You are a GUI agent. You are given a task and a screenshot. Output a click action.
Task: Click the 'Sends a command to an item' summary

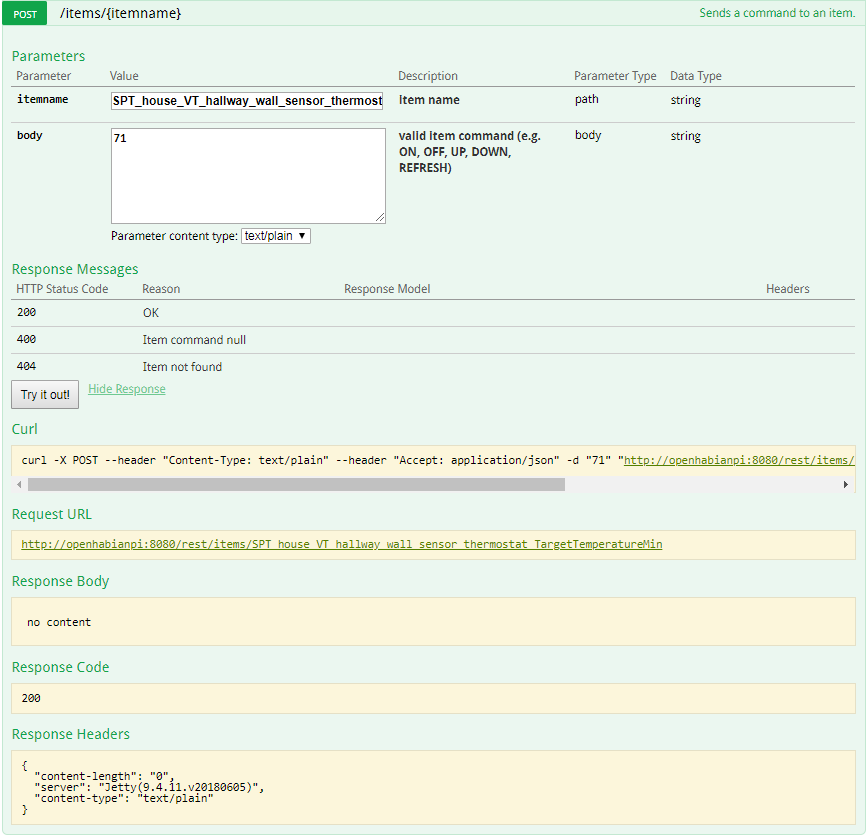point(778,14)
